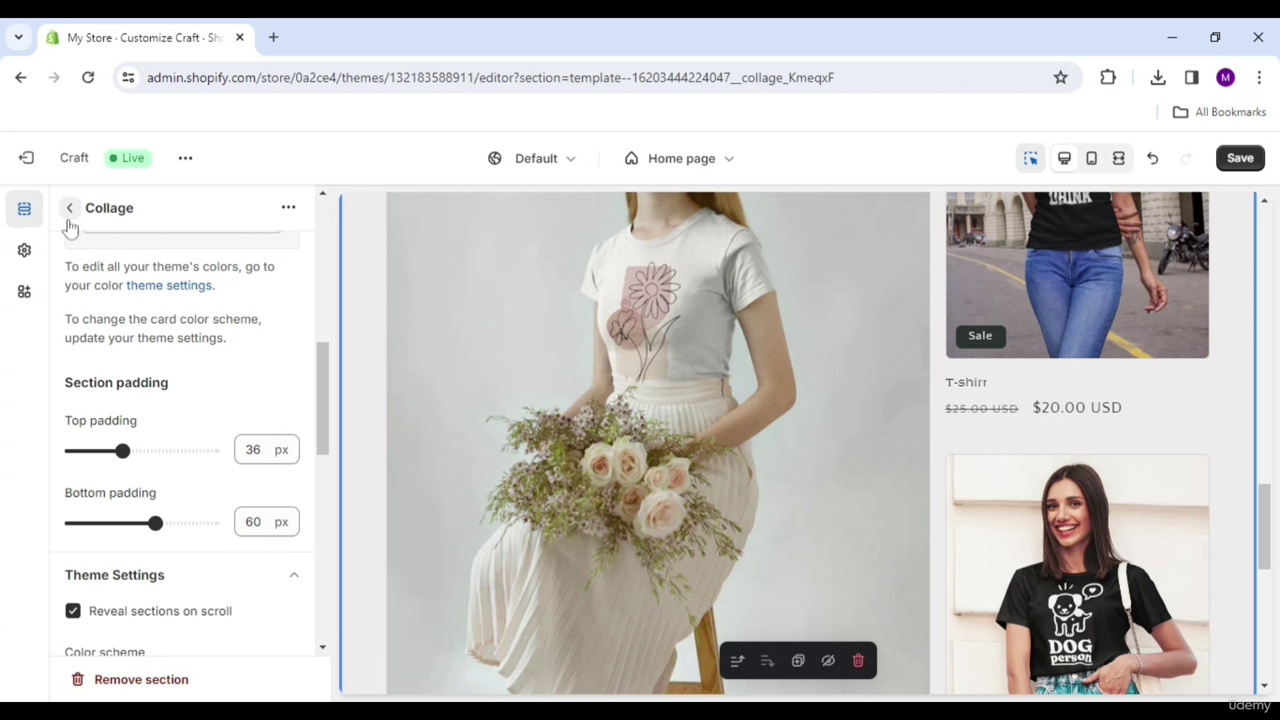This screenshot has width=1280, height=720.
Task: Collapse the Theme Settings group
Action: [294, 575]
